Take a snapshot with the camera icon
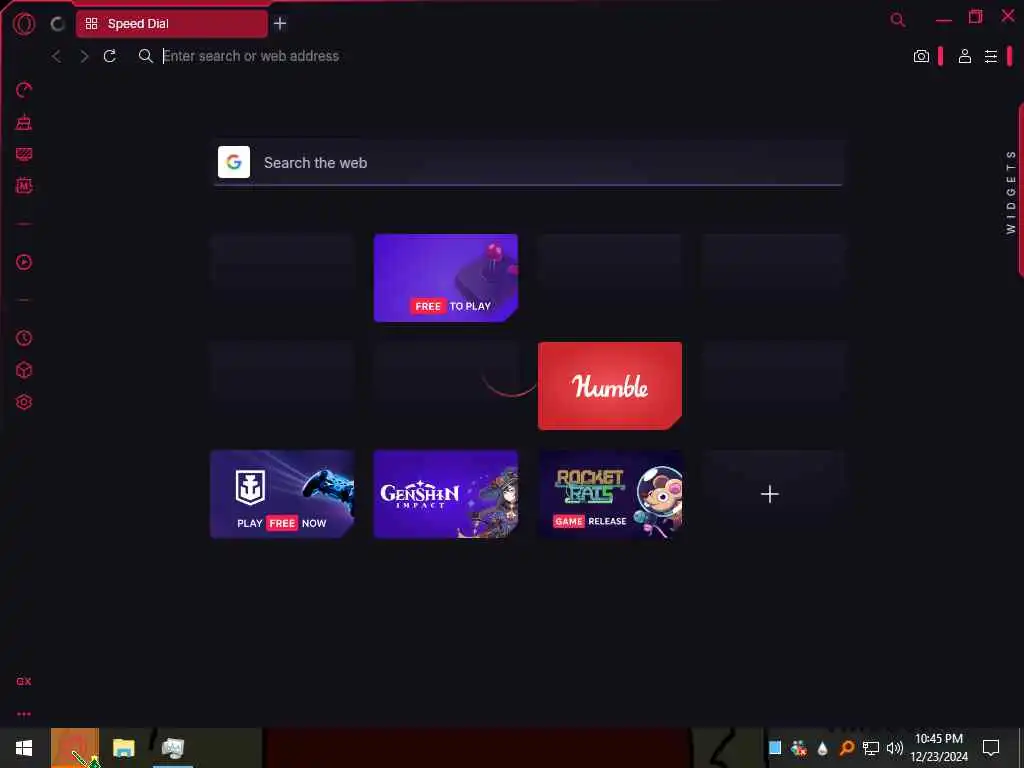1024x768 pixels. 921,56
